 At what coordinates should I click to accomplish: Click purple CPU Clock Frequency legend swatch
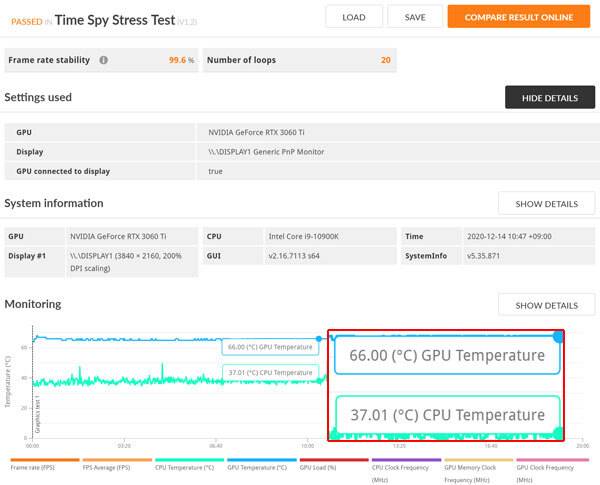[404, 460]
